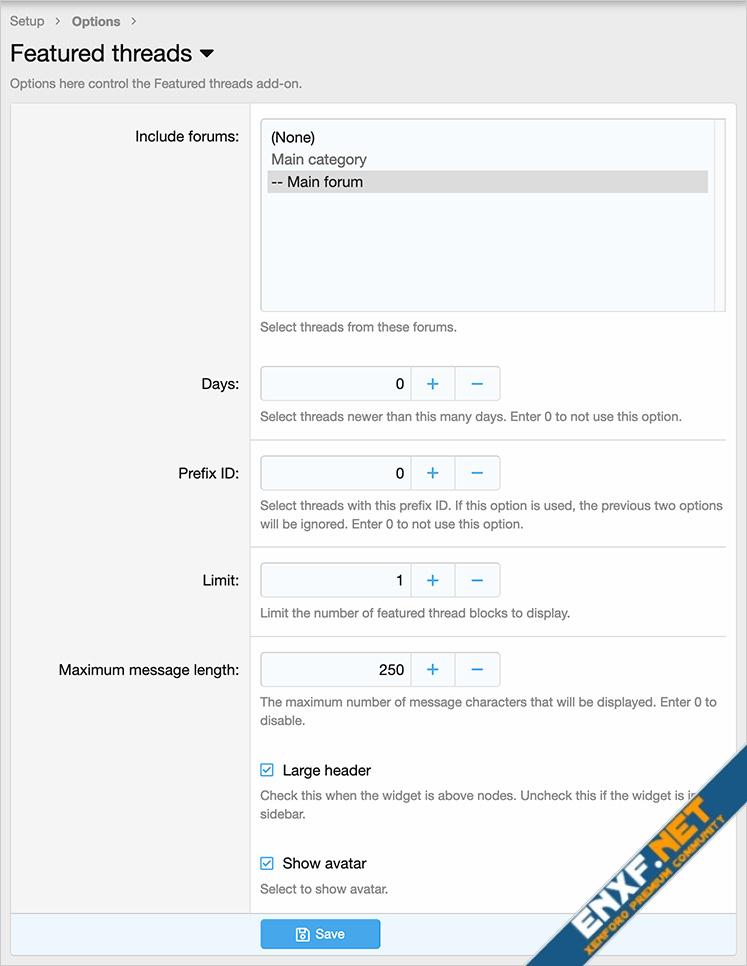The height and width of the screenshot is (966, 747).
Task: Focus the Prefix ID input field
Action: coord(336,473)
